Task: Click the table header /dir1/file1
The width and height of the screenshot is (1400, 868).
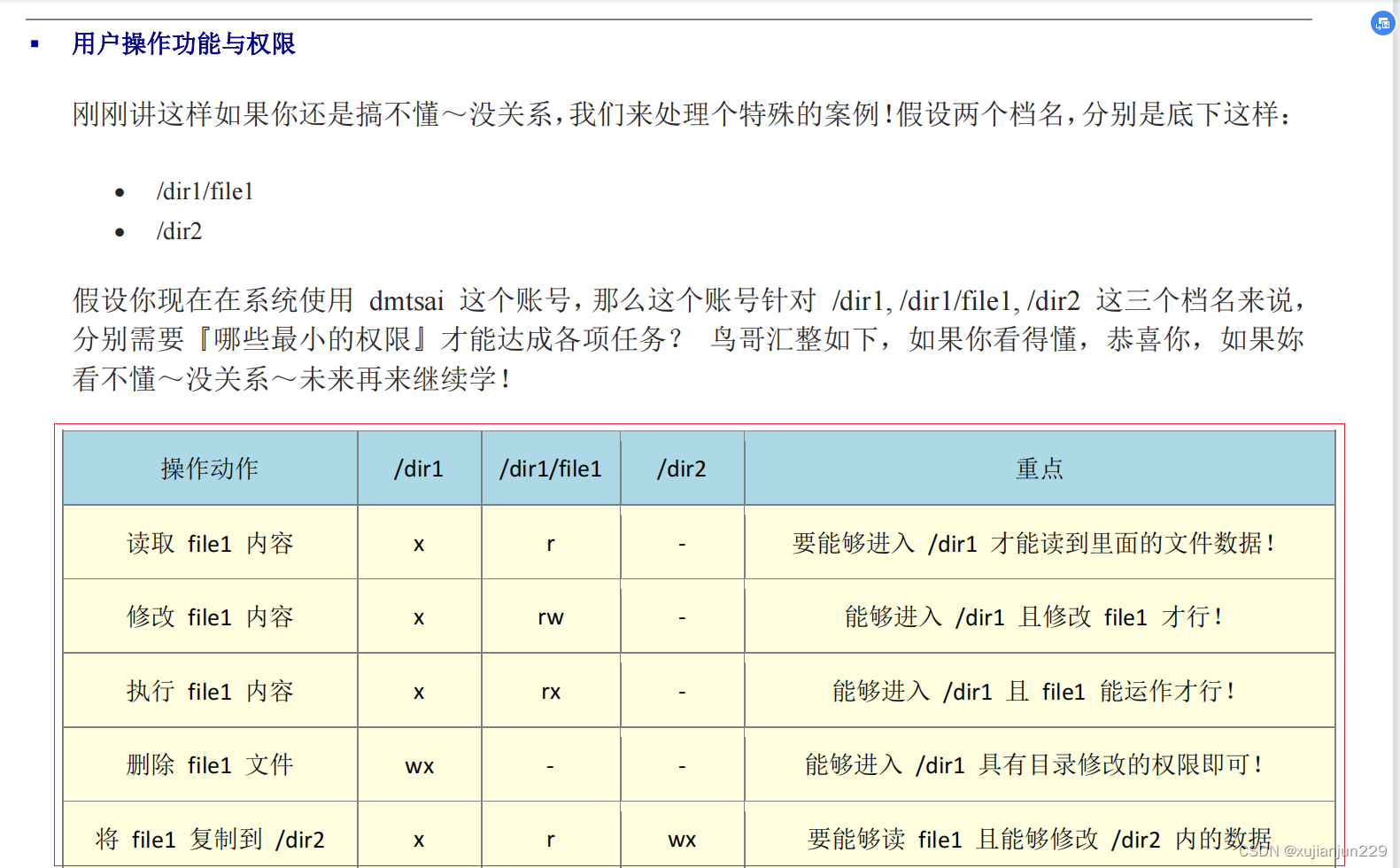Action: tap(551, 469)
